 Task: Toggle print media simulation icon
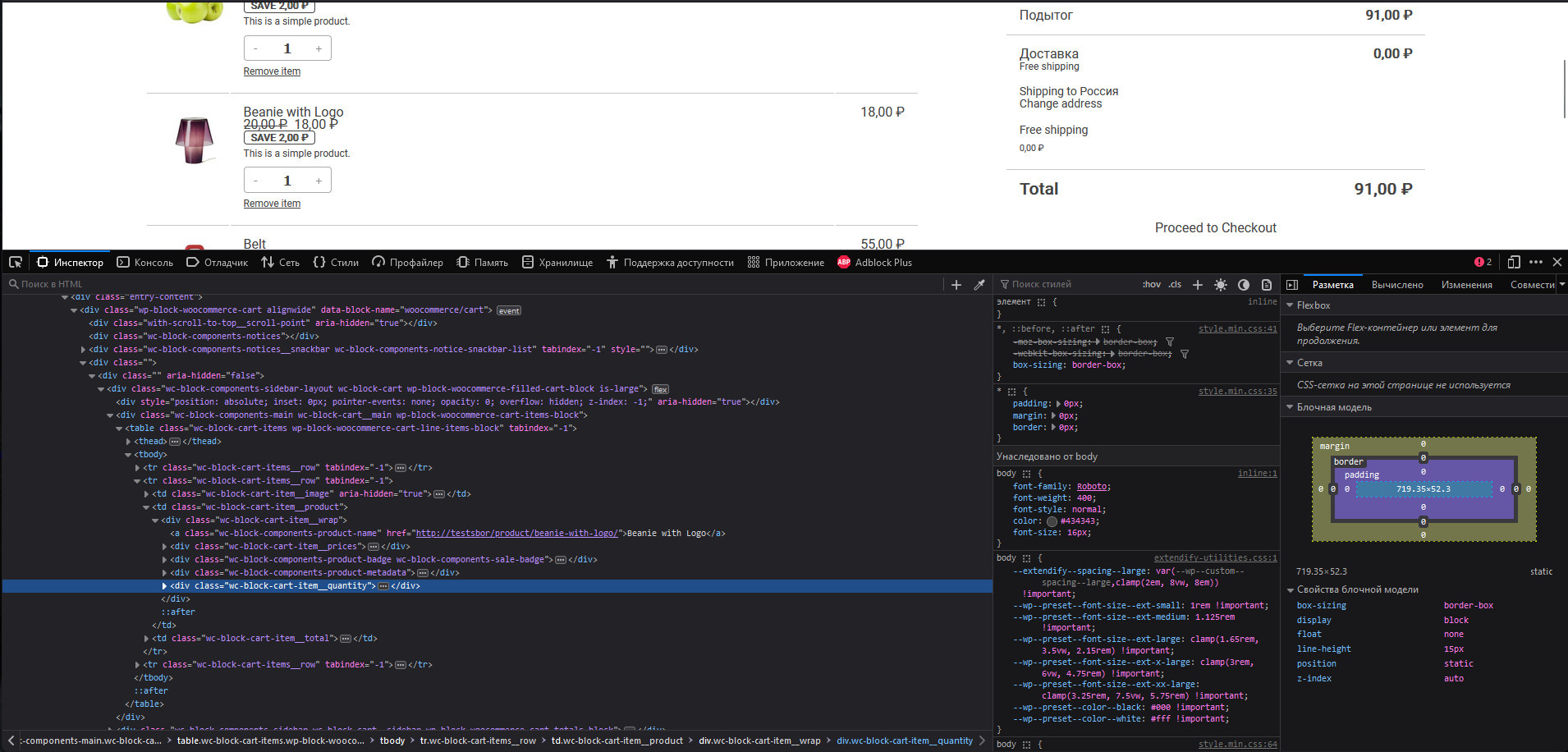(x=1267, y=285)
